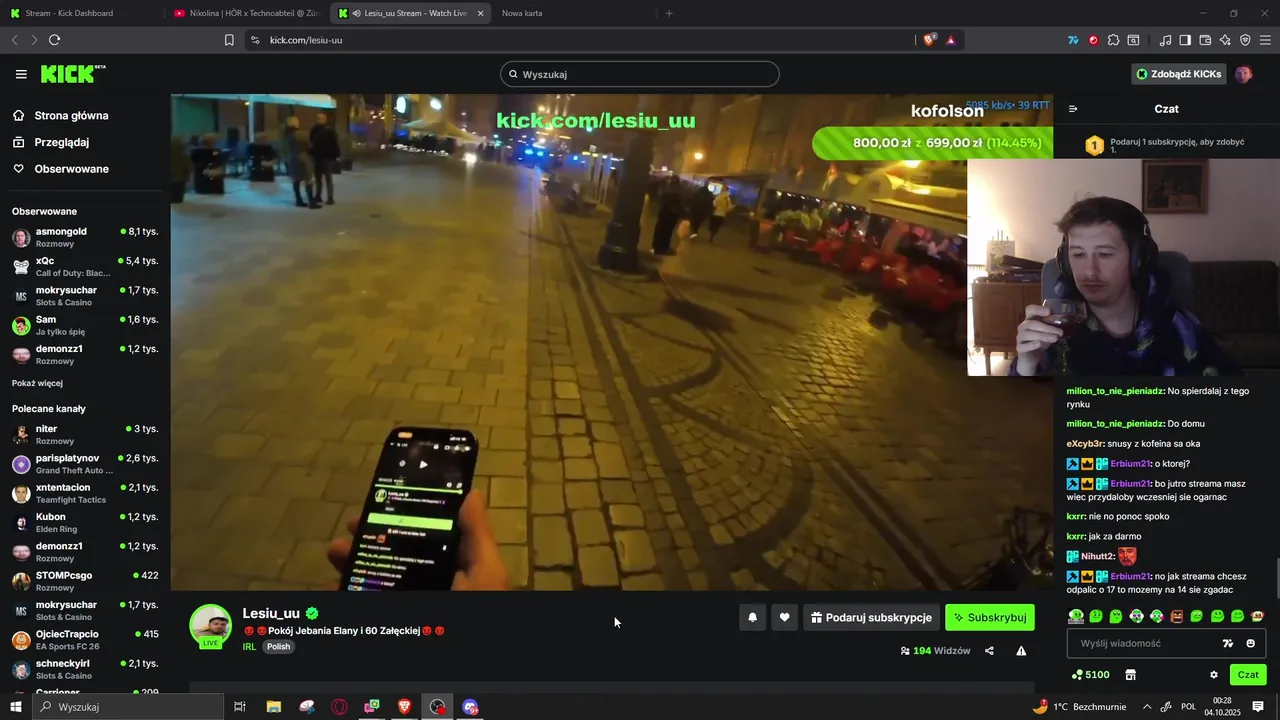
Task: Switch to the Nikolina HÖR YouTube tab
Action: tap(245, 13)
